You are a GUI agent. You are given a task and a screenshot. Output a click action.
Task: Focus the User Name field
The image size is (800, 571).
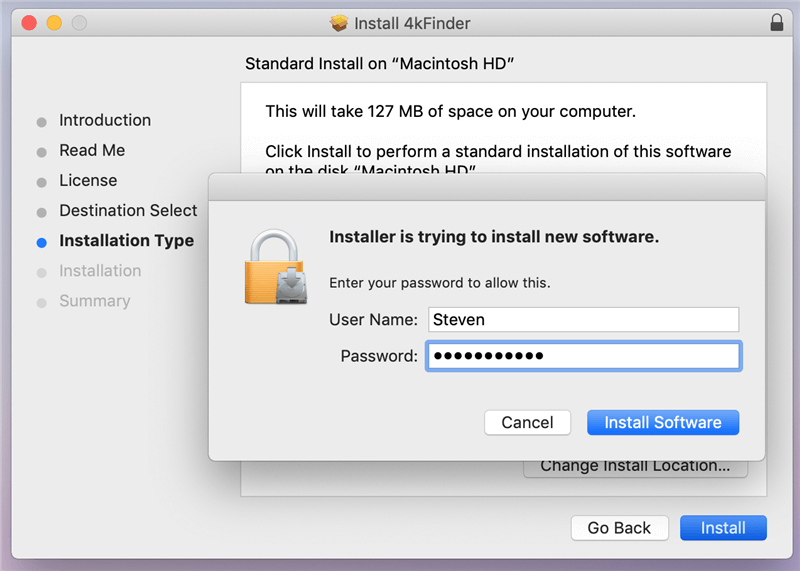point(583,319)
